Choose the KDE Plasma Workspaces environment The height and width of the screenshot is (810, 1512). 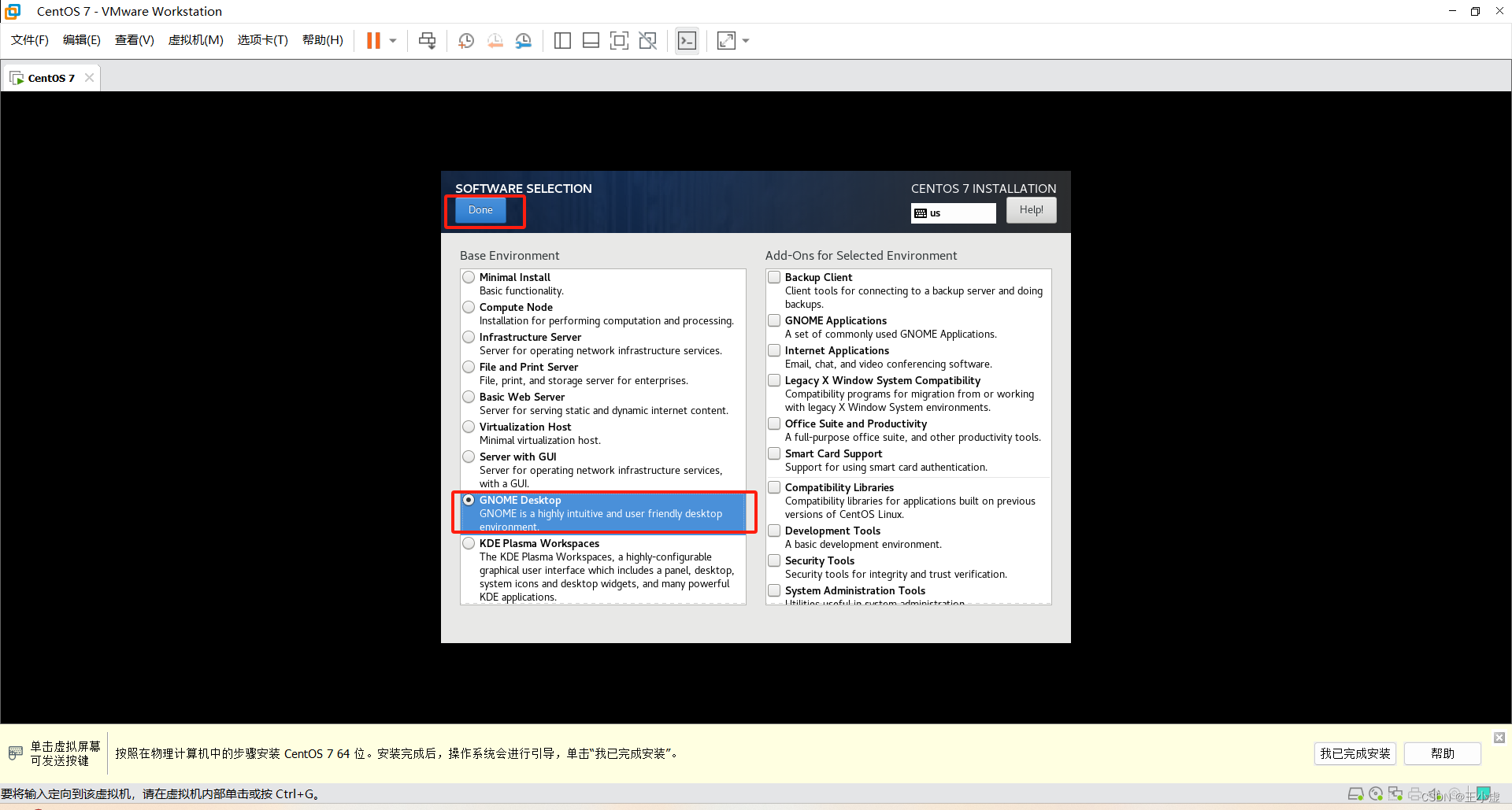pyautogui.click(x=469, y=543)
